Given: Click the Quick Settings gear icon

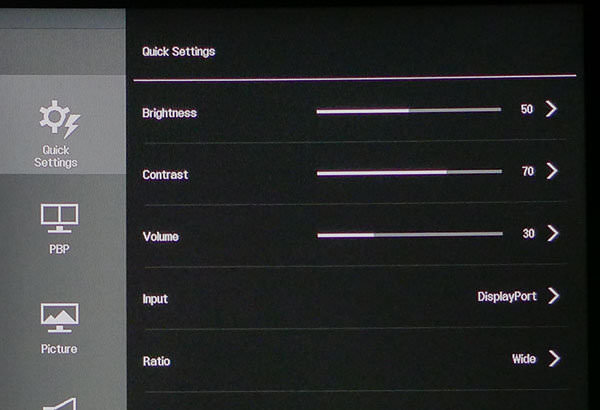Looking at the screenshot, I should tap(59, 118).
